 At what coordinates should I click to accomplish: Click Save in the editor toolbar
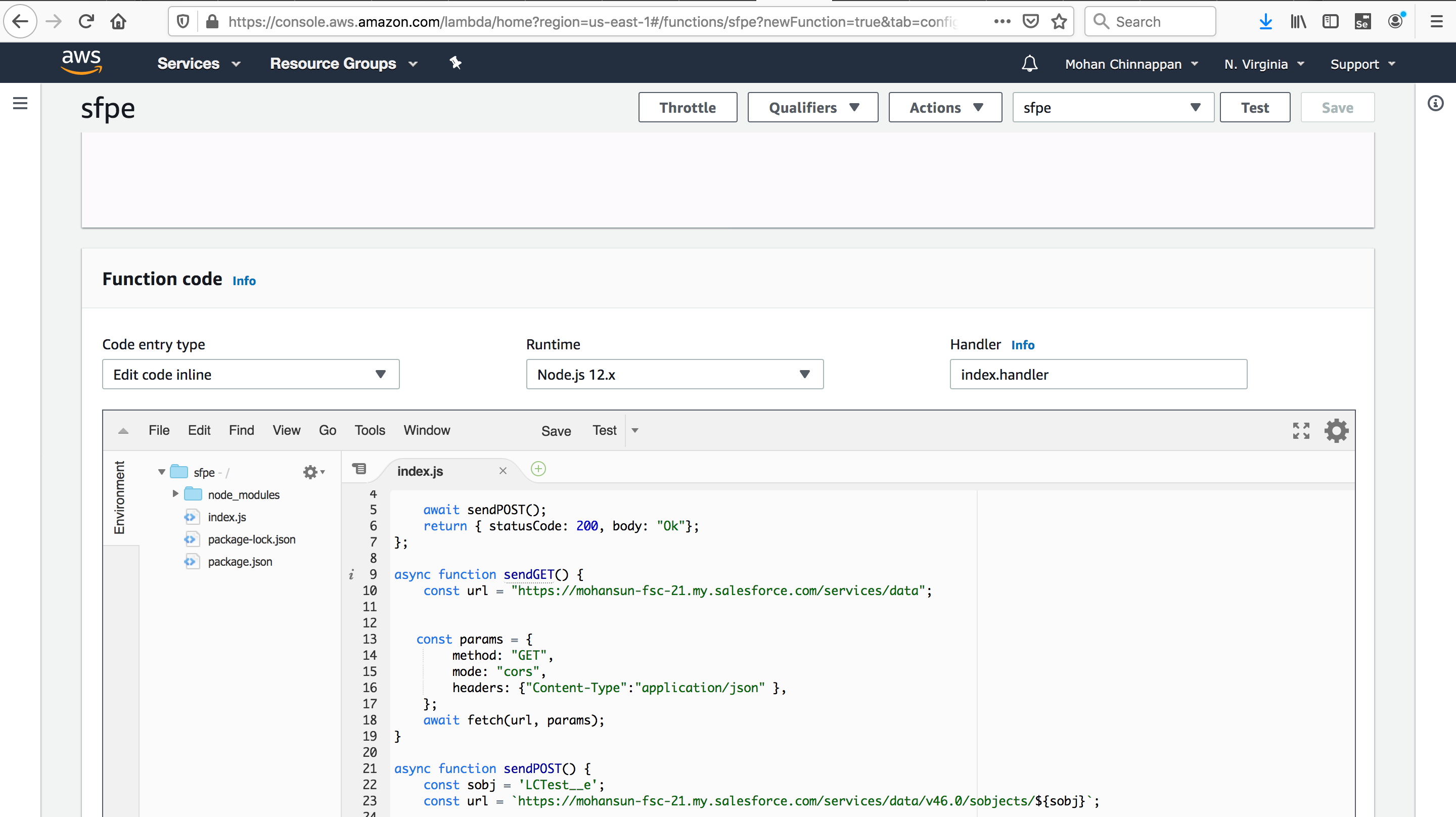556,431
